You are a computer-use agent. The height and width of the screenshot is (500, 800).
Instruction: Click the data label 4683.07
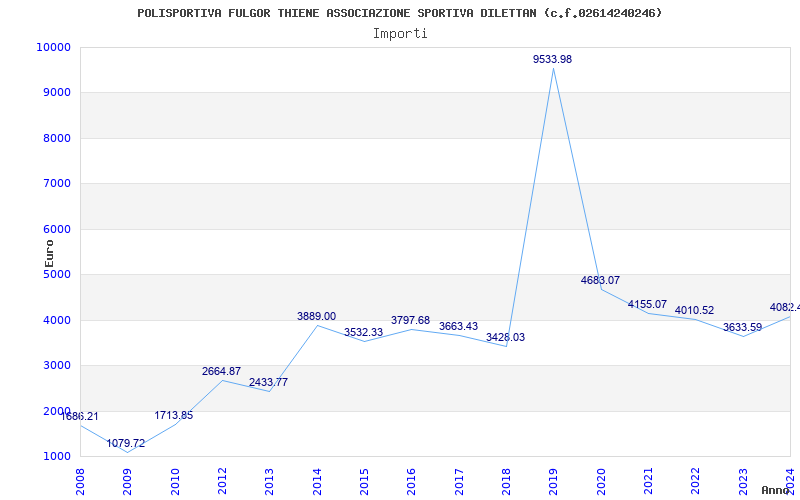pos(600,280)
